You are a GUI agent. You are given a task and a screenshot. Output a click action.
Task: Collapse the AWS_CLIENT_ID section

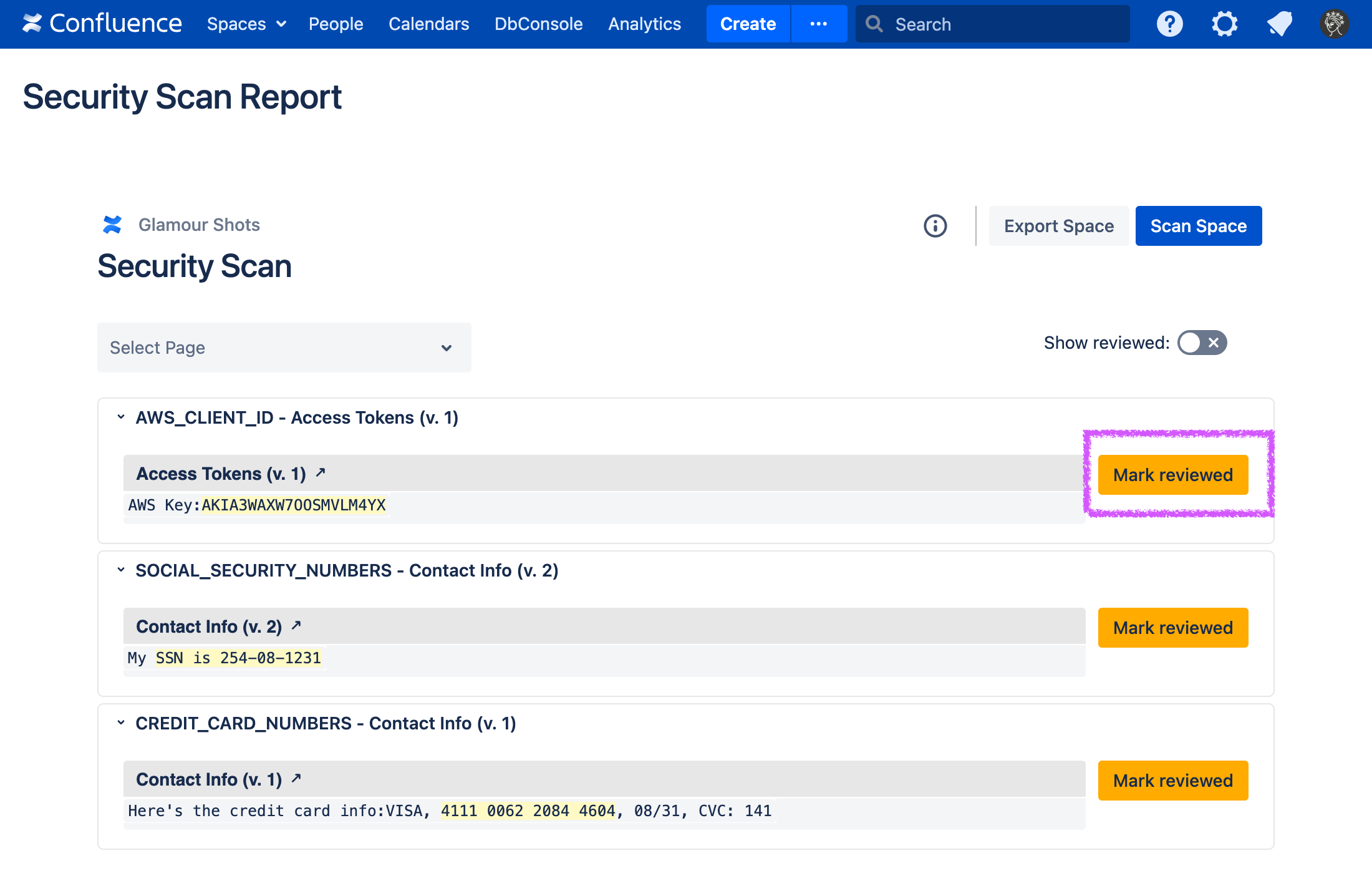[121, 417]
